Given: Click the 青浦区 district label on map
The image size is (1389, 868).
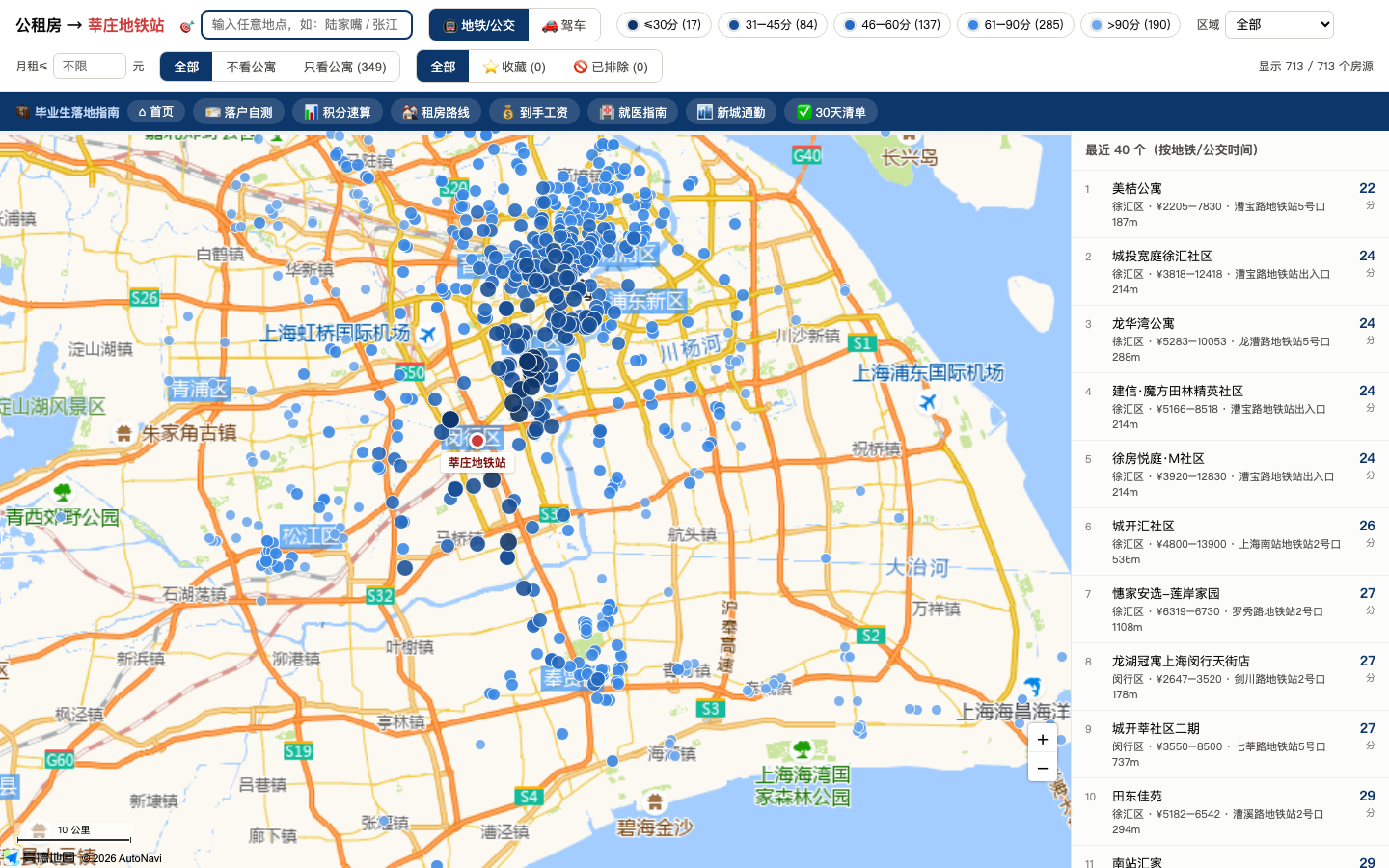Looking at the screenshot, I should [x=200, y=390].
